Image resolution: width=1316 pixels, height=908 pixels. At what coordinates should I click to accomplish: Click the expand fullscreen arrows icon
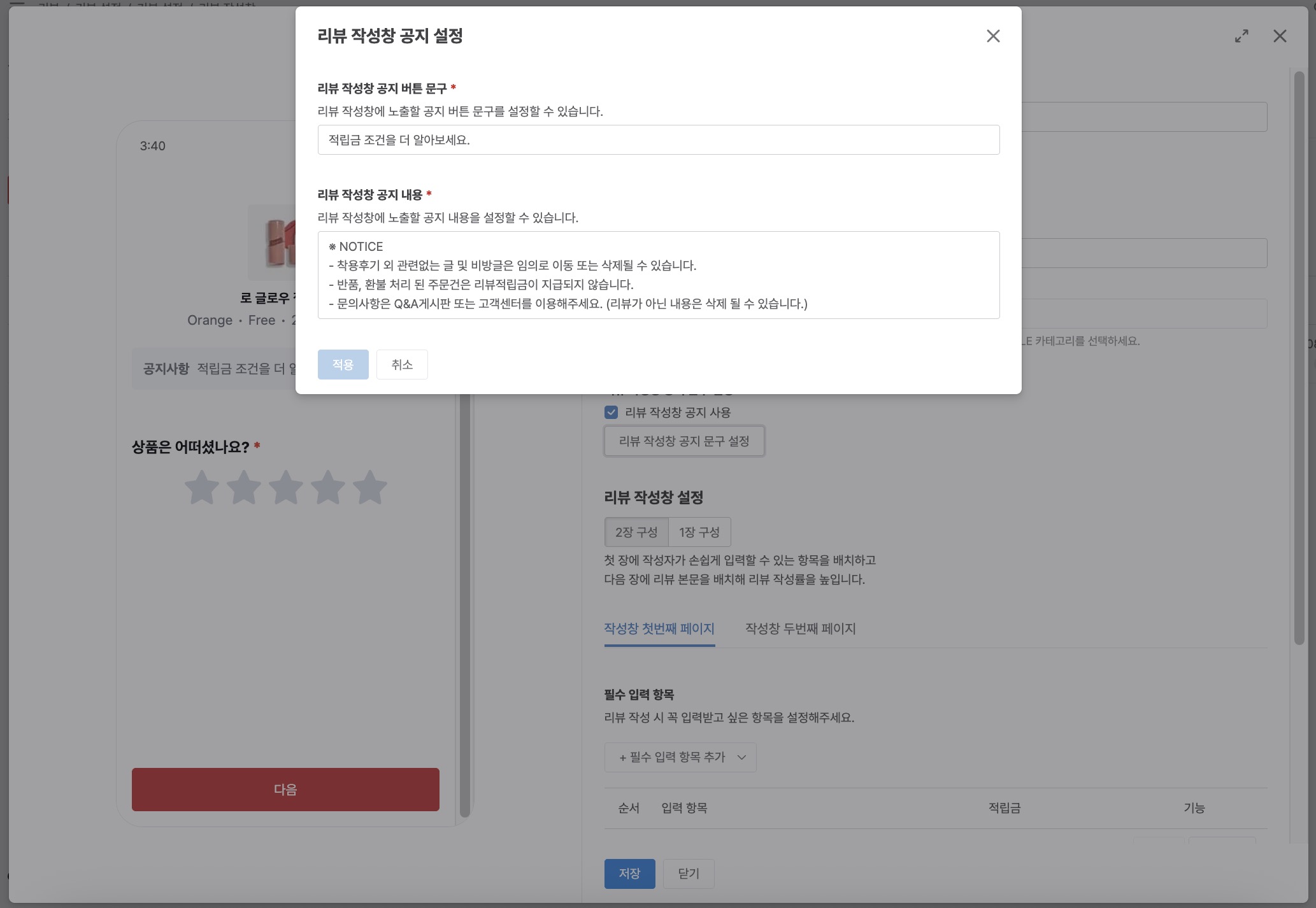point(1241,36)
